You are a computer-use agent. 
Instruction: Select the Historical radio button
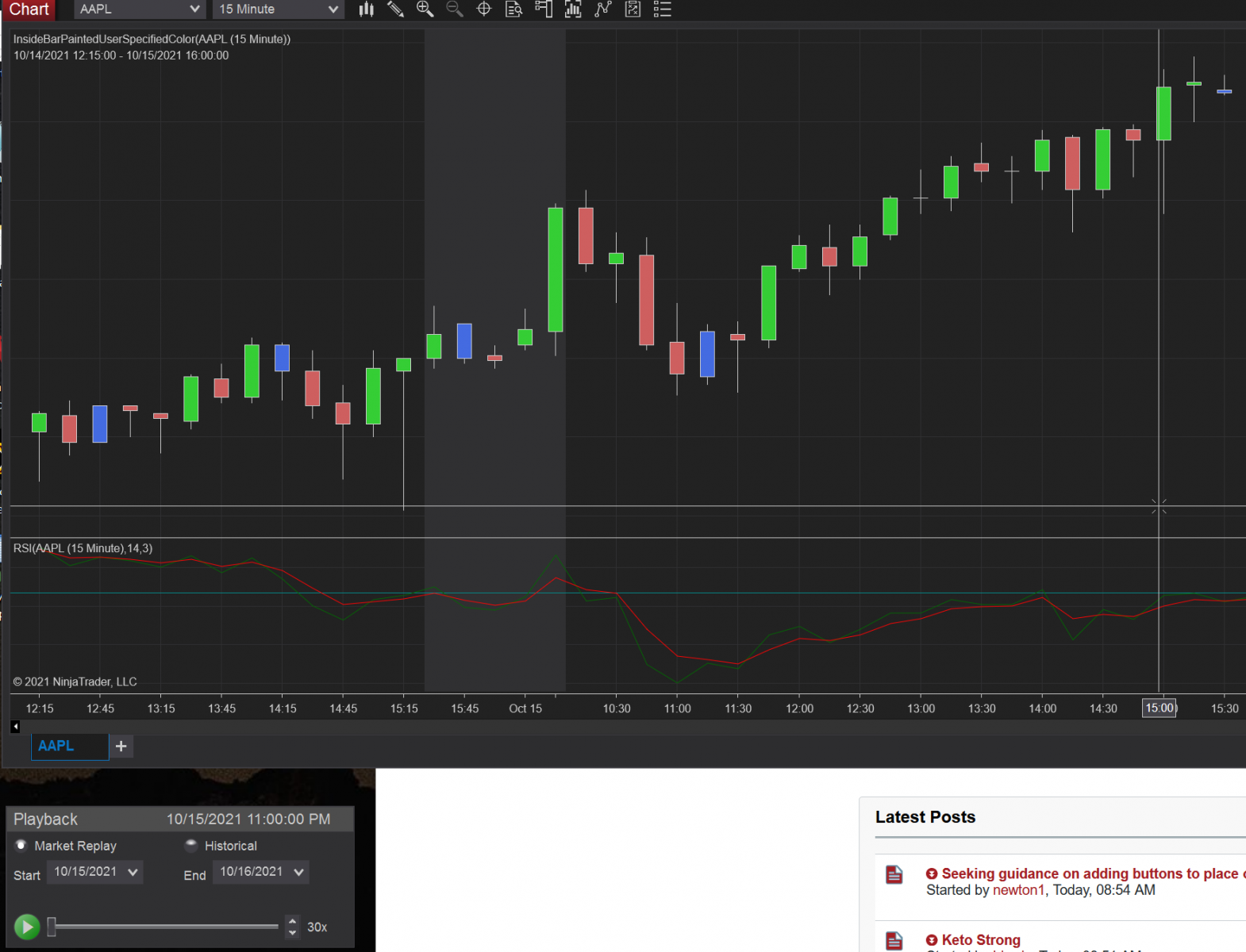tap(191, 846)
